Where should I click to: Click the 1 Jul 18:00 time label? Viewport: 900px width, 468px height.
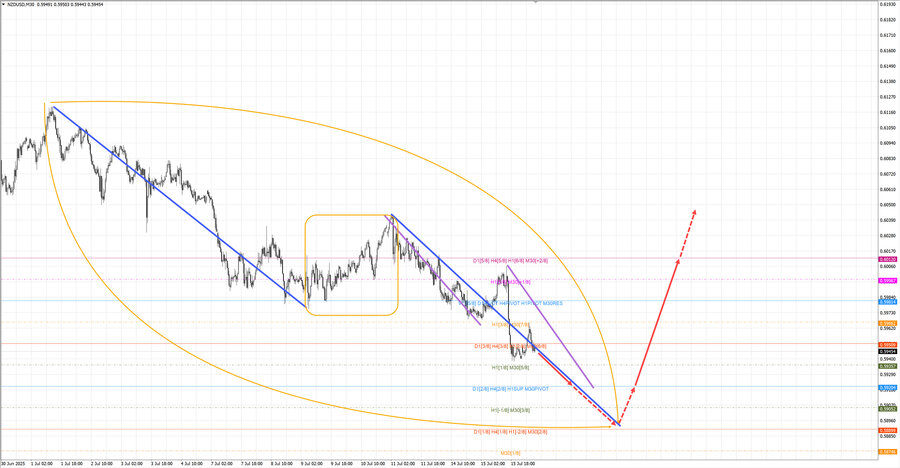pyautogui.click(x=72, y=463)
